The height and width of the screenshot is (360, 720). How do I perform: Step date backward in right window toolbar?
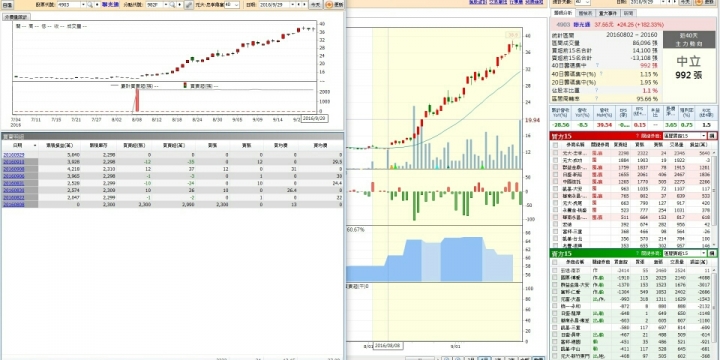pos(669,2)
